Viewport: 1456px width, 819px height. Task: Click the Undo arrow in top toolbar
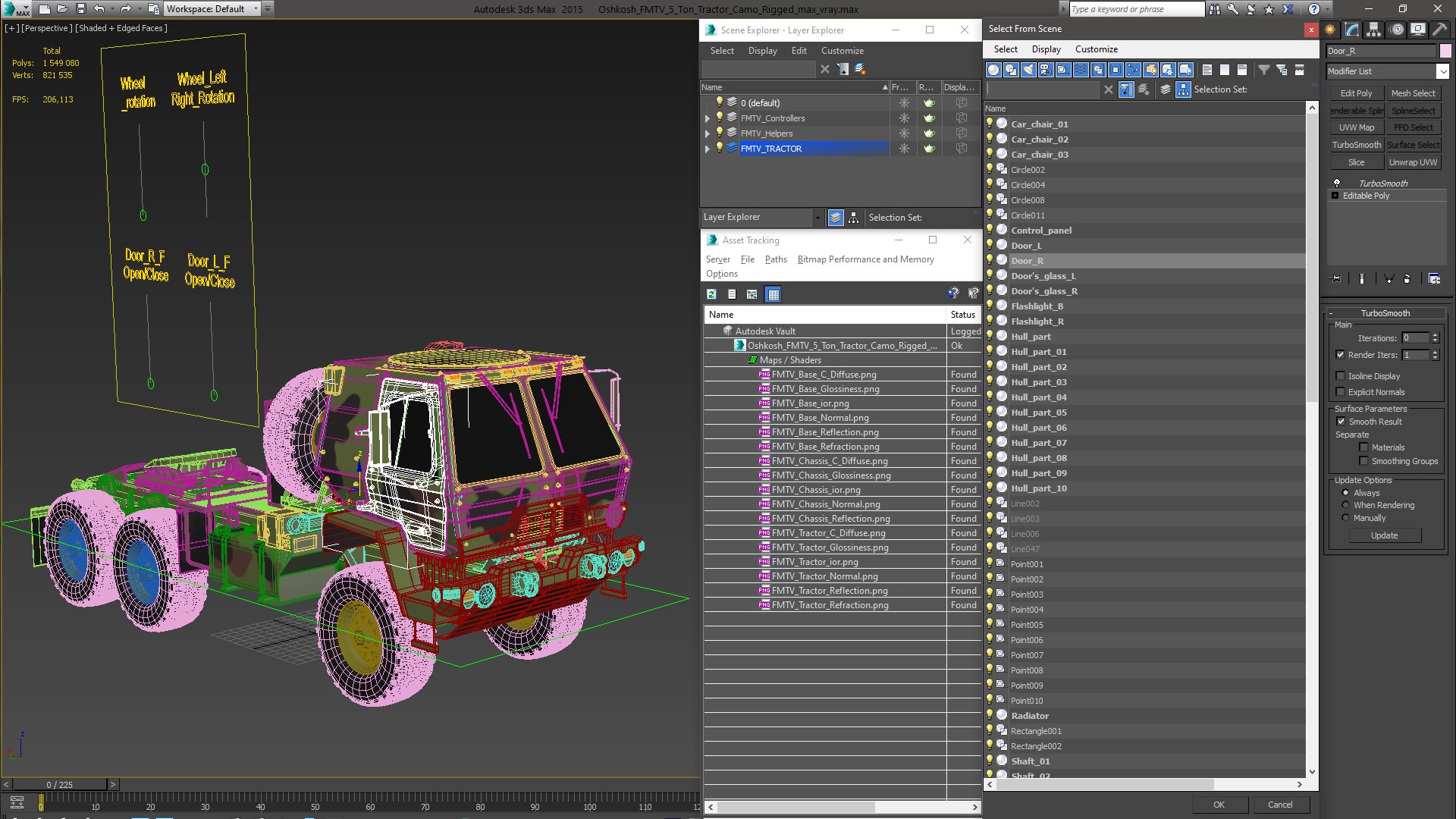click(99, 9)
